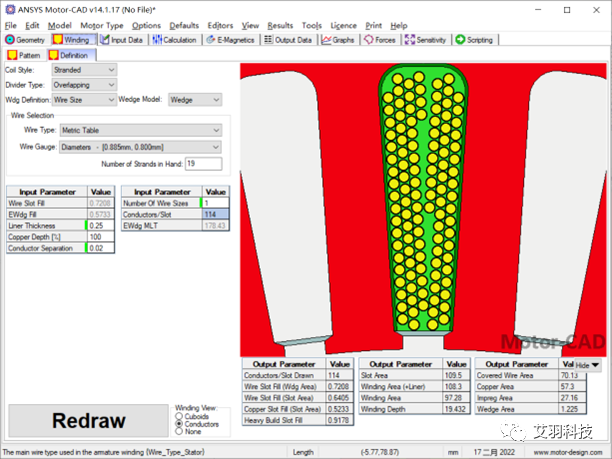Click the Hide dropdown arrow
This screenshot has height=459, width=612.
(x=595, y=365)
